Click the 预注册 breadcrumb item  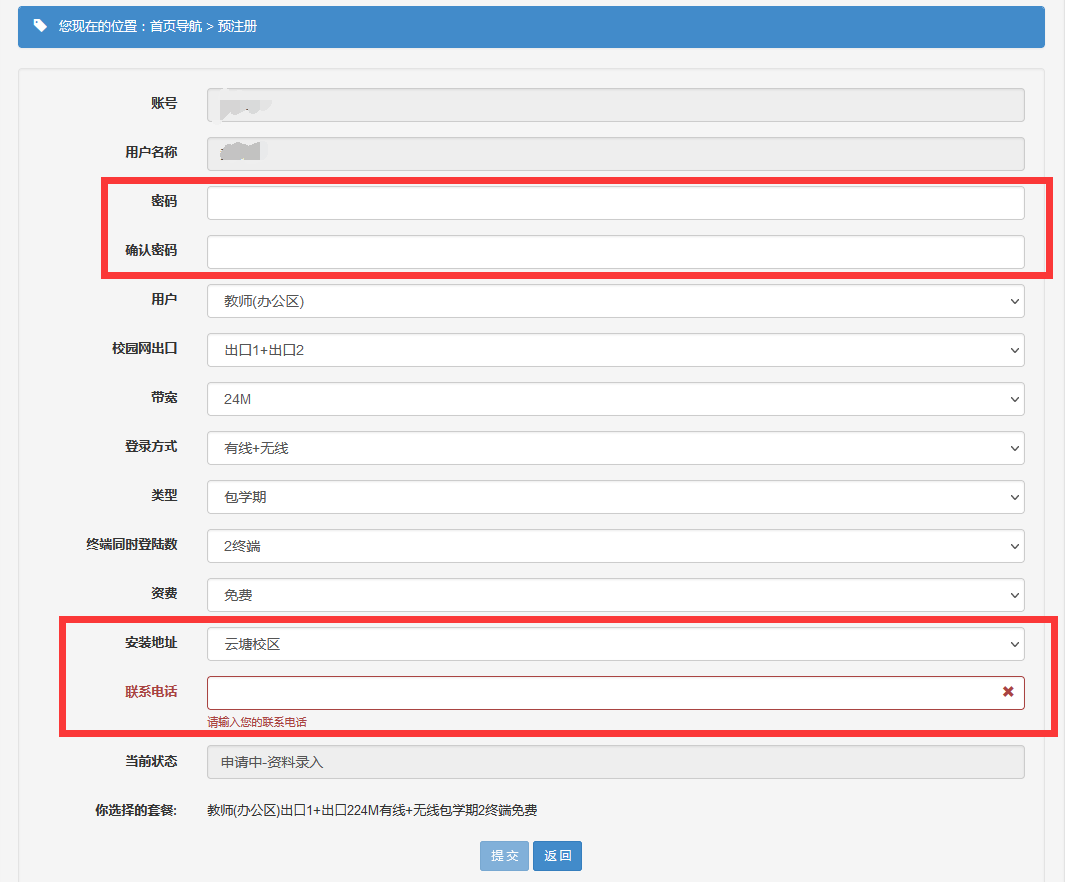(x=238, y=26)
